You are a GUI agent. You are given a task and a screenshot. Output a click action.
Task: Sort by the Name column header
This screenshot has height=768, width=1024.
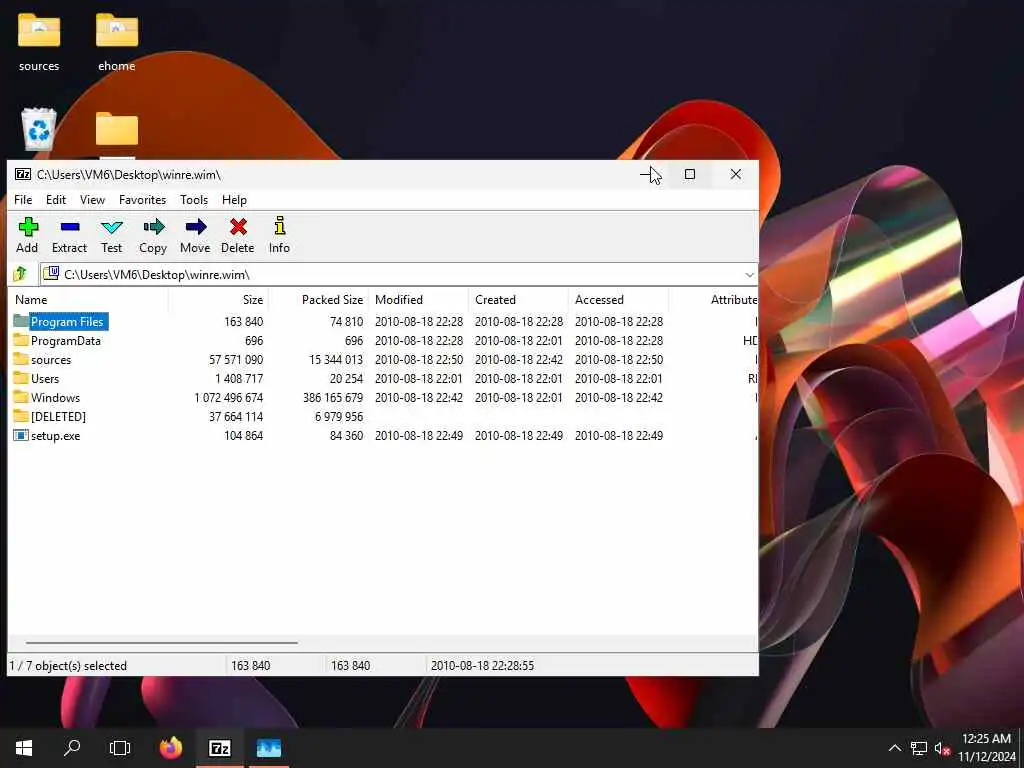pos(88,300)
